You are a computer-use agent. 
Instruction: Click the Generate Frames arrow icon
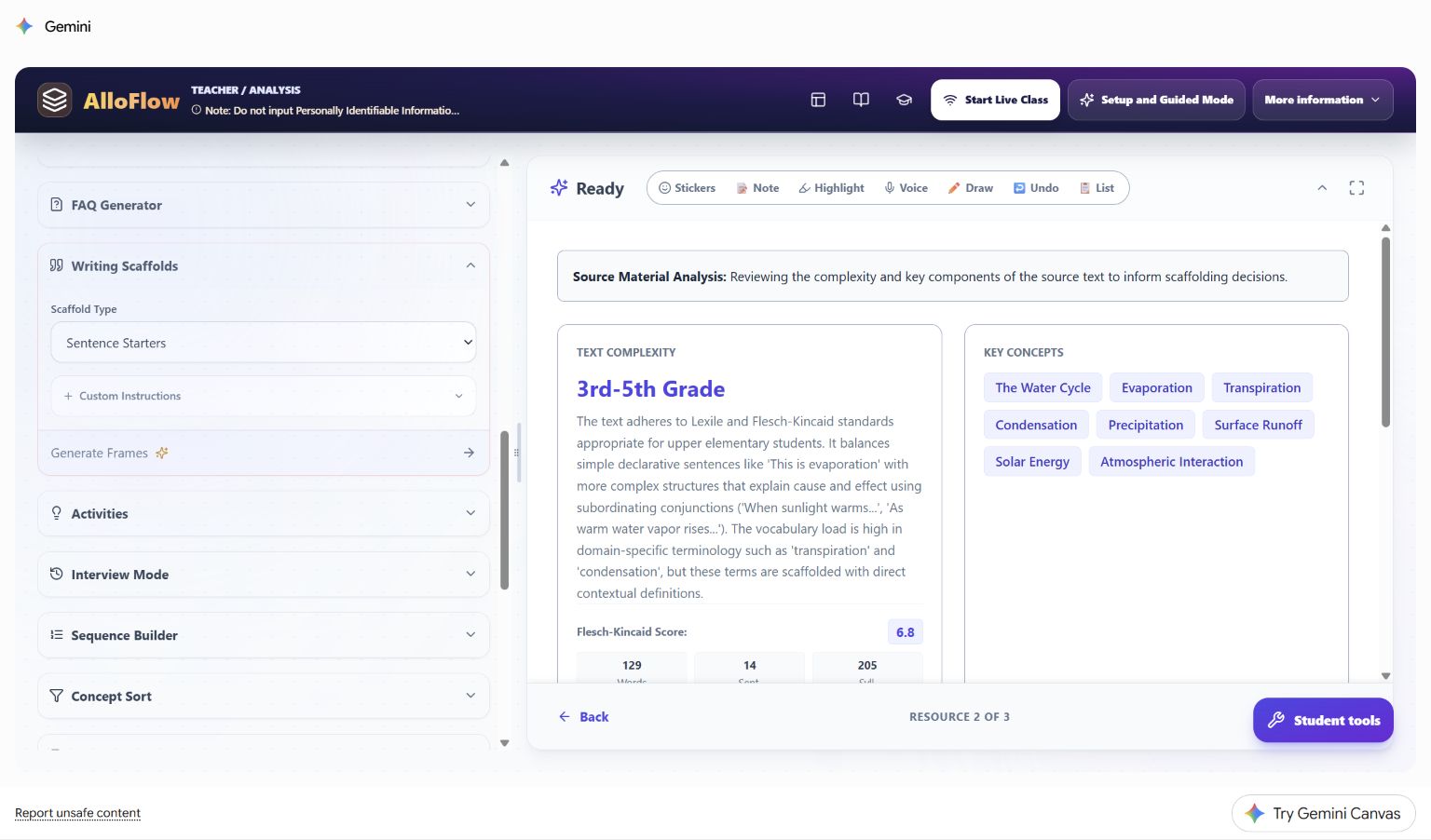[469, 453]
